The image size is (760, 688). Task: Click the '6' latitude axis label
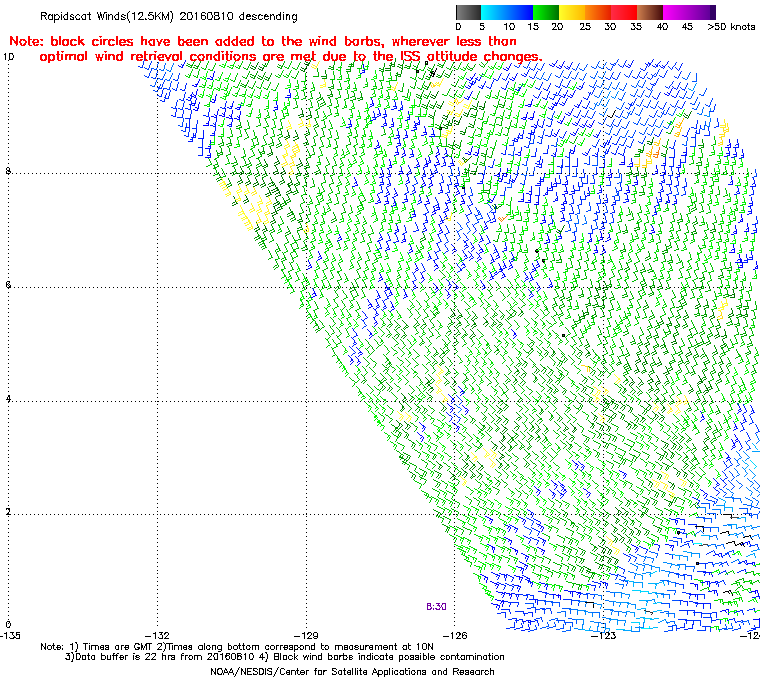click(8, 285)
